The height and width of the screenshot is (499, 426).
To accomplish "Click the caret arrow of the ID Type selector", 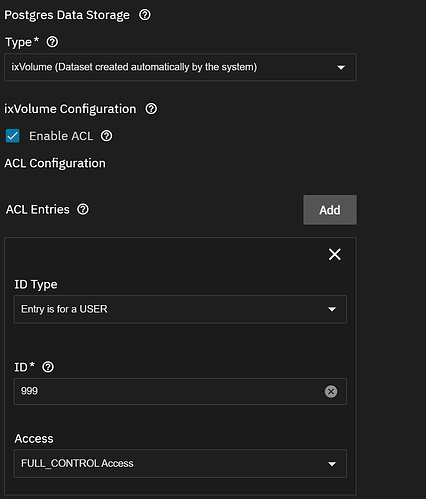I will click(x=332, y=309).
